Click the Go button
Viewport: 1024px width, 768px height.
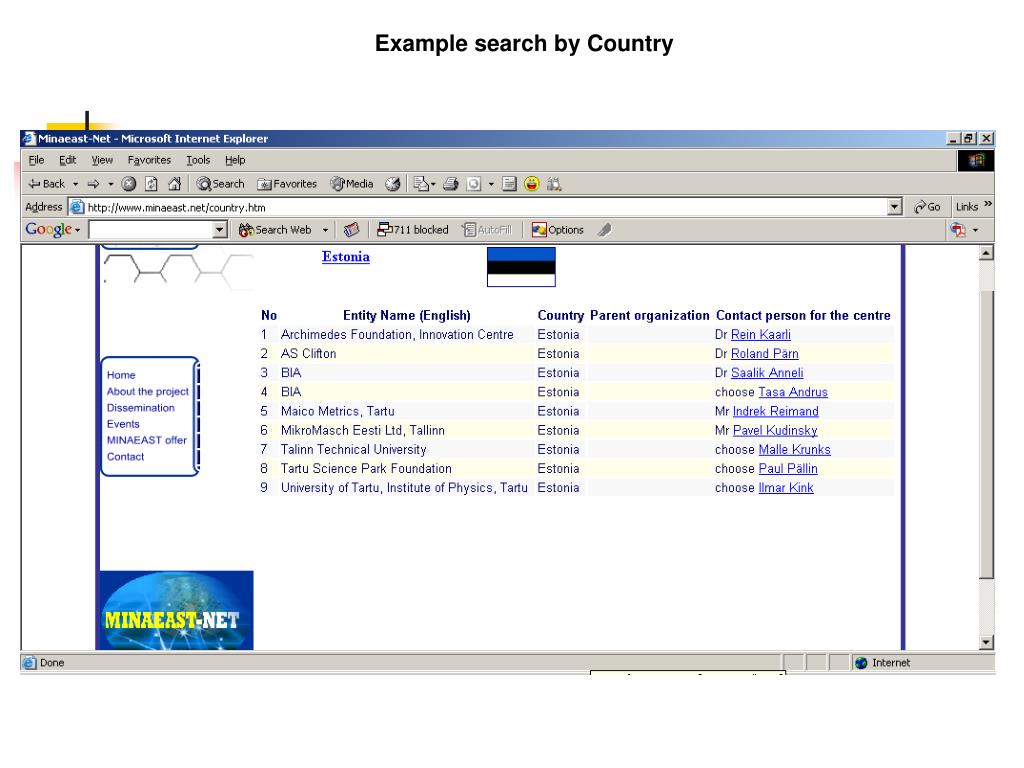tap(927, 207)
